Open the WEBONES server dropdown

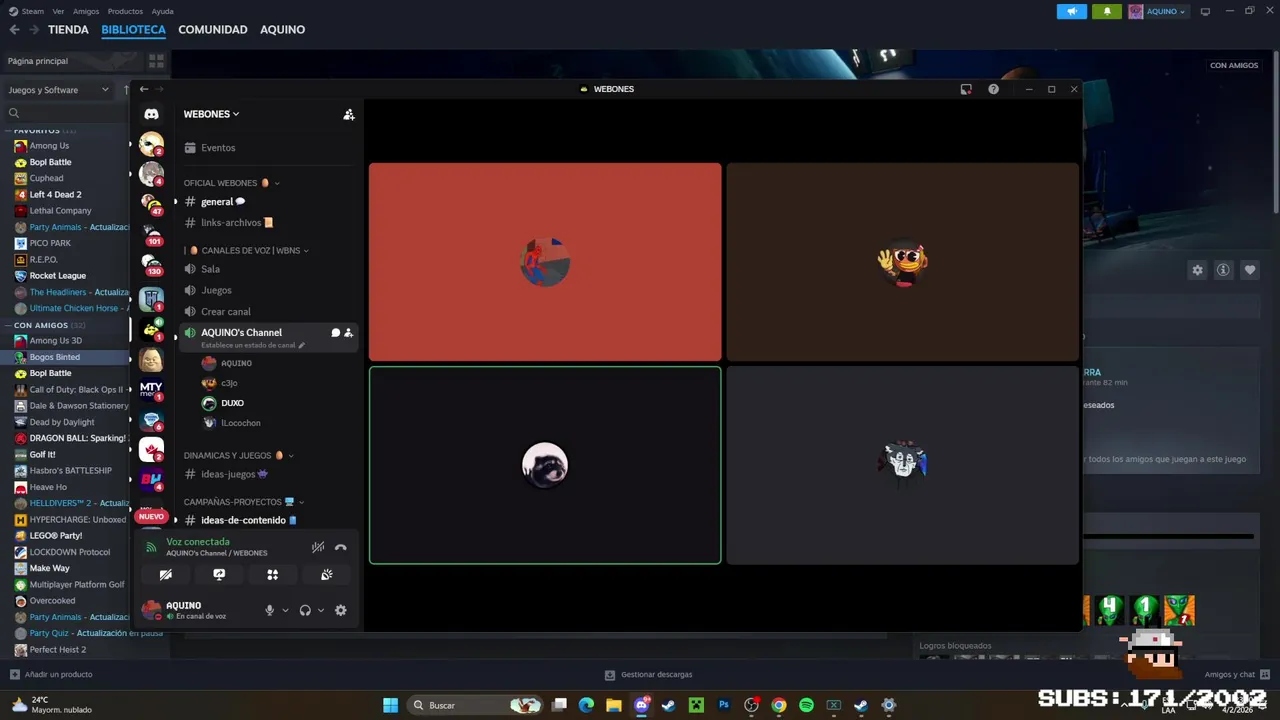(x=211, y=114)
